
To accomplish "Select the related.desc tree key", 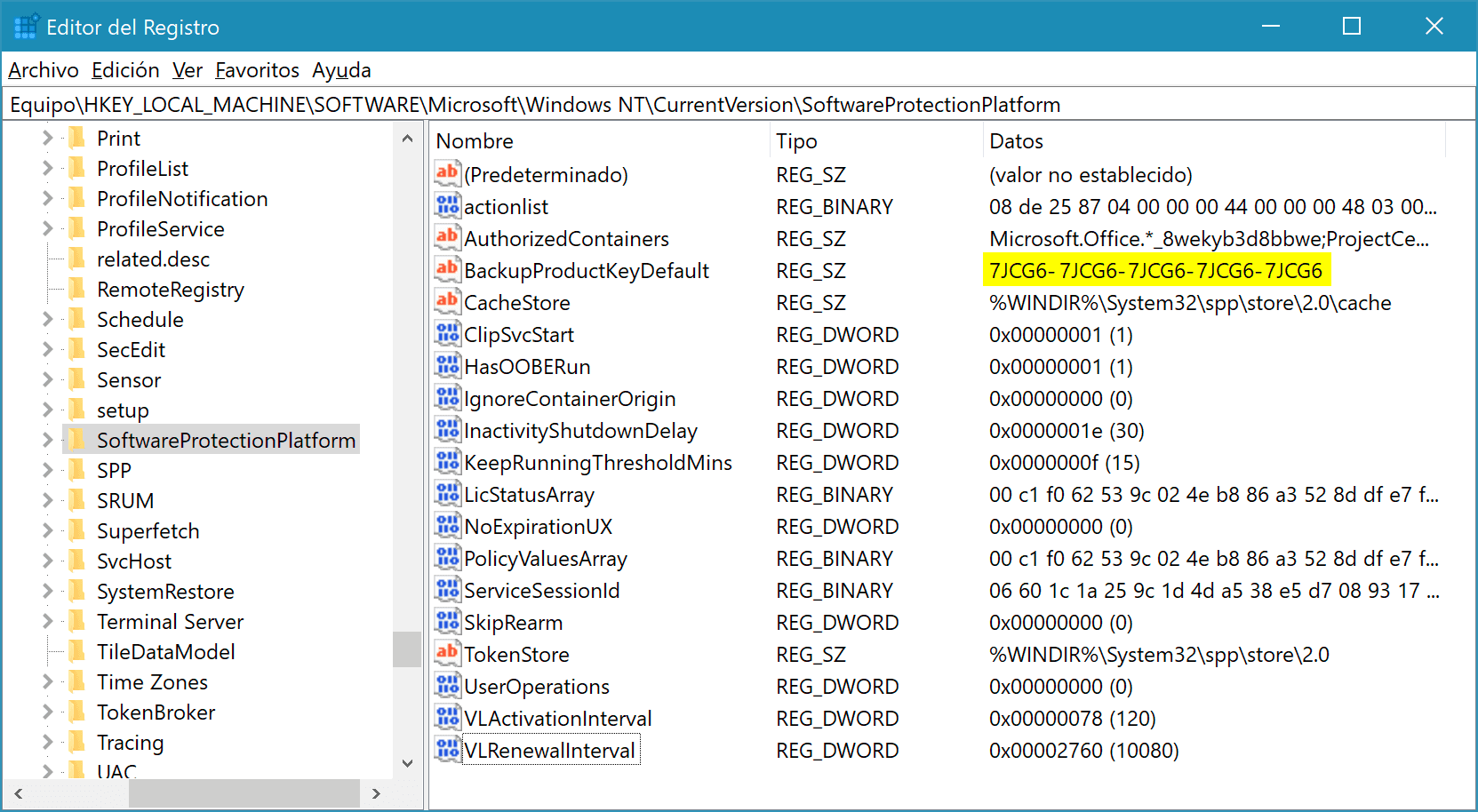I will pos(153,259).
